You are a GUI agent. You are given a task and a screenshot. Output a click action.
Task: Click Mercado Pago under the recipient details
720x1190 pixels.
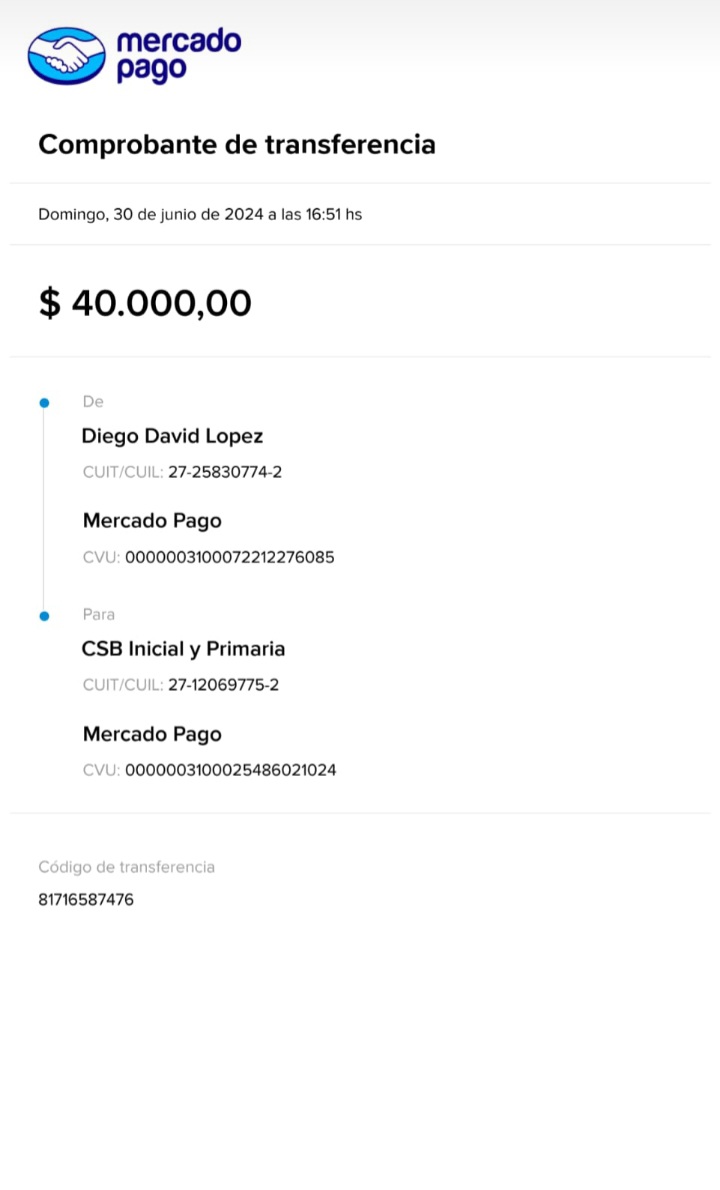click(x=152, y=734)
